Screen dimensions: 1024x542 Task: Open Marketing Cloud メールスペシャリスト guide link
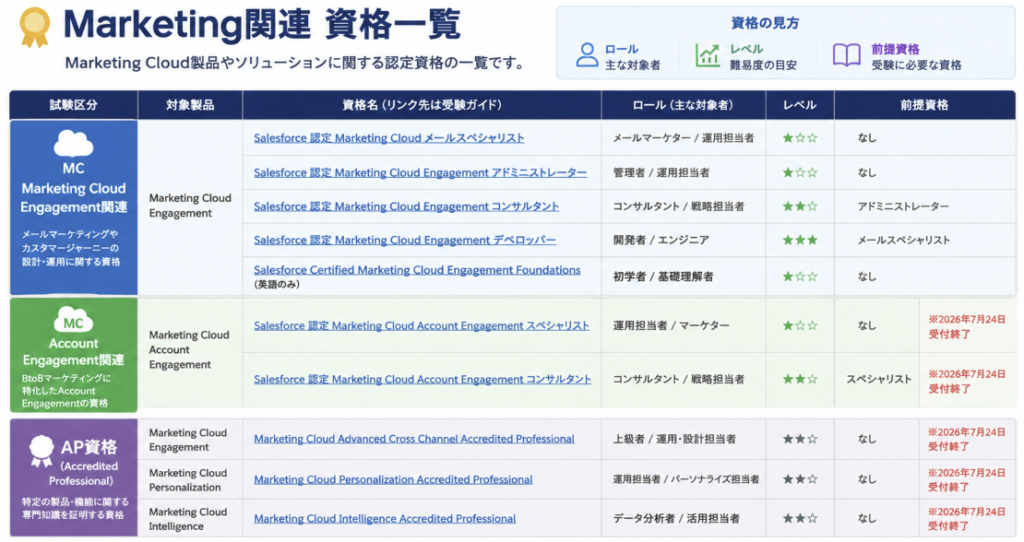389,138
